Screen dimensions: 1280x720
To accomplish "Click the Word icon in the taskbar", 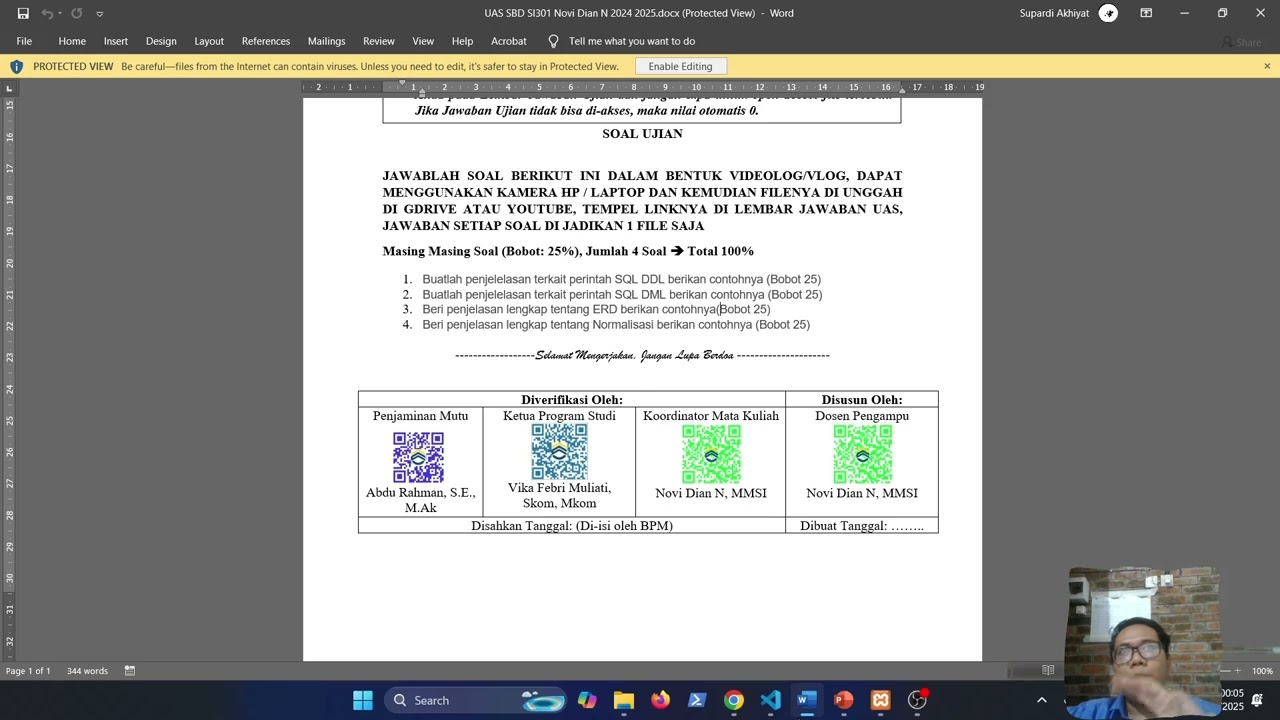I will pyautogui.click(x=806, y=700).
